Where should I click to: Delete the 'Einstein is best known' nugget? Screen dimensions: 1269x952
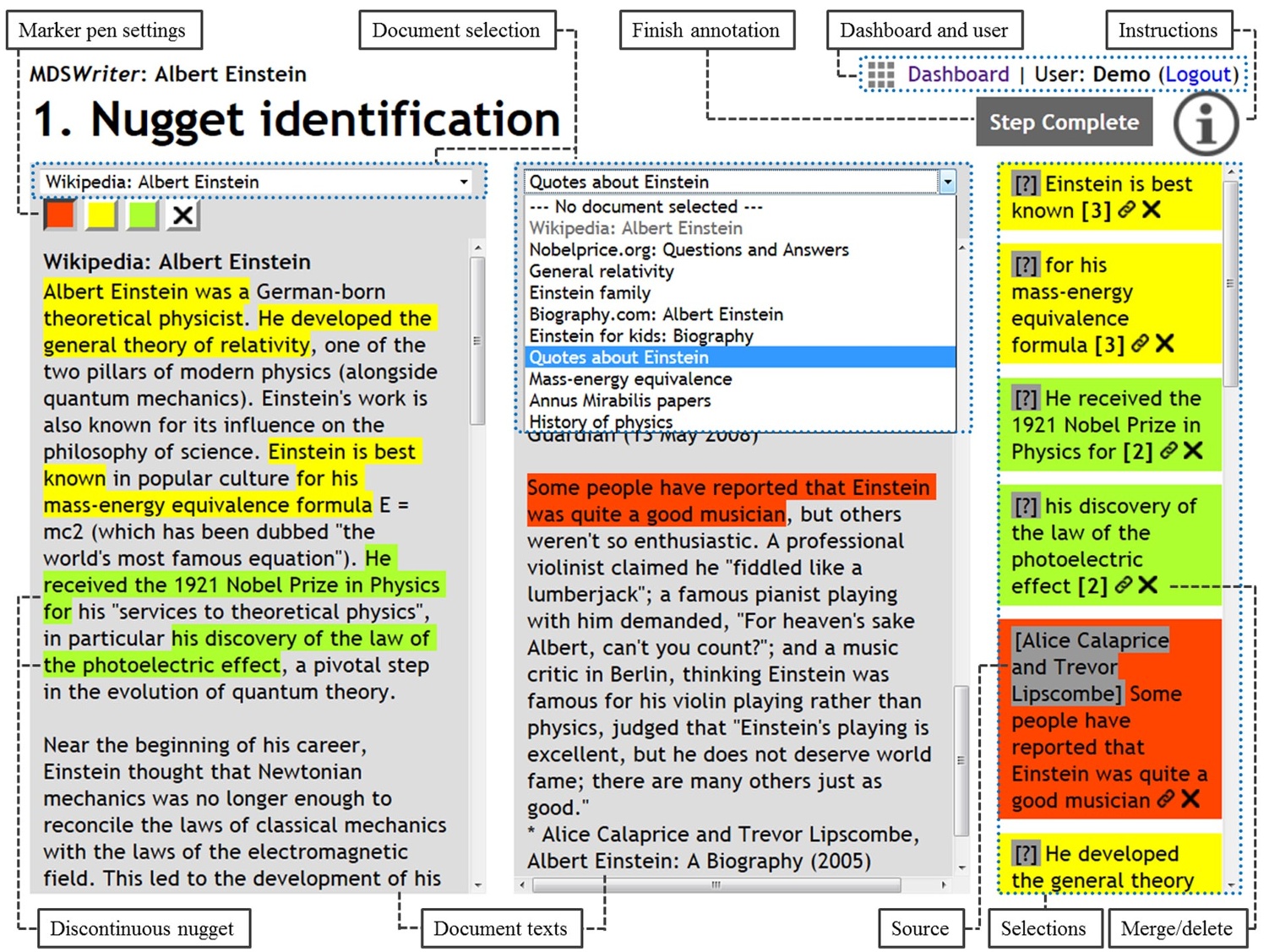[x=1152, y=210]
